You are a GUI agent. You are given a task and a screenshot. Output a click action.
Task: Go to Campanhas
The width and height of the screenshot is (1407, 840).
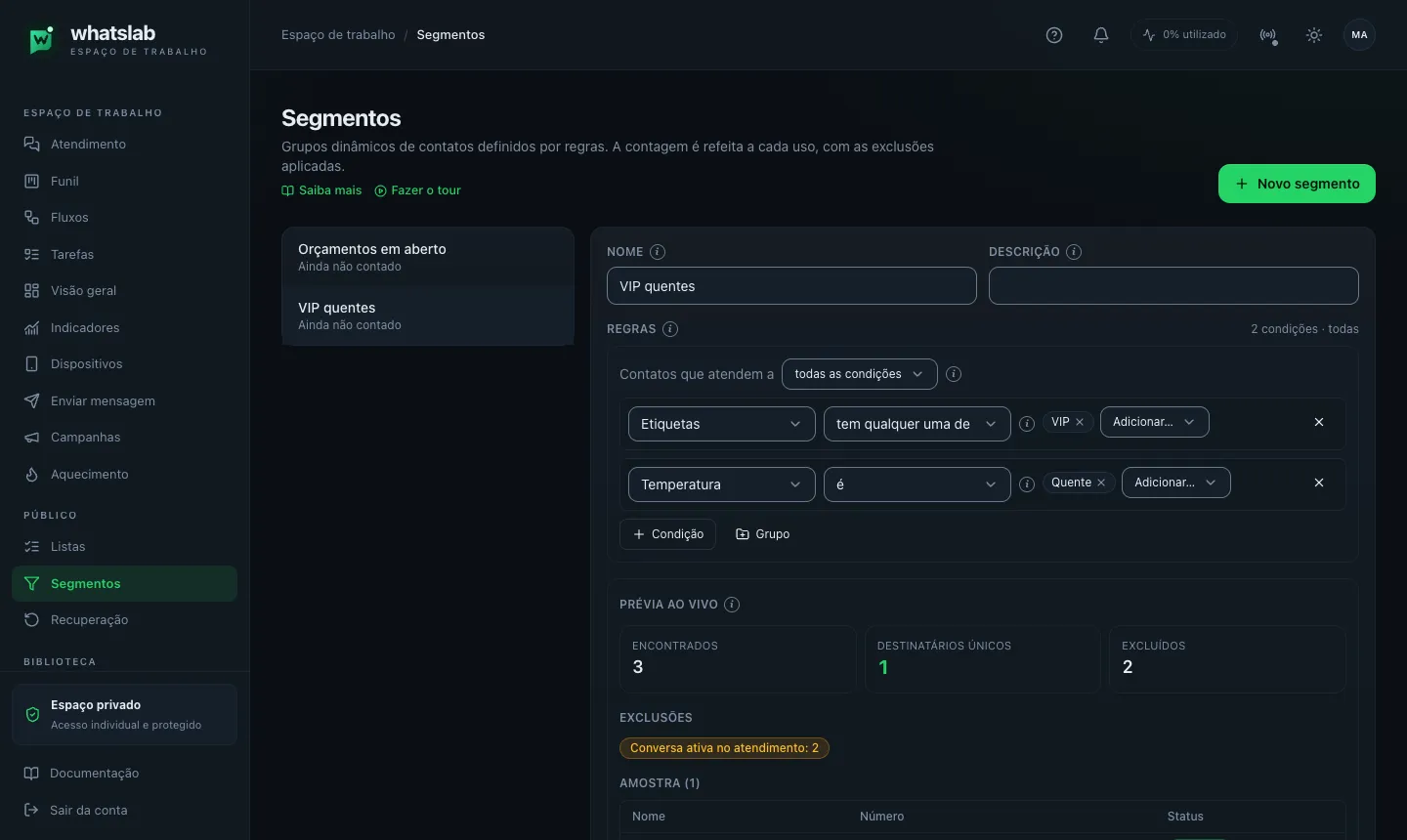[124, 438]
